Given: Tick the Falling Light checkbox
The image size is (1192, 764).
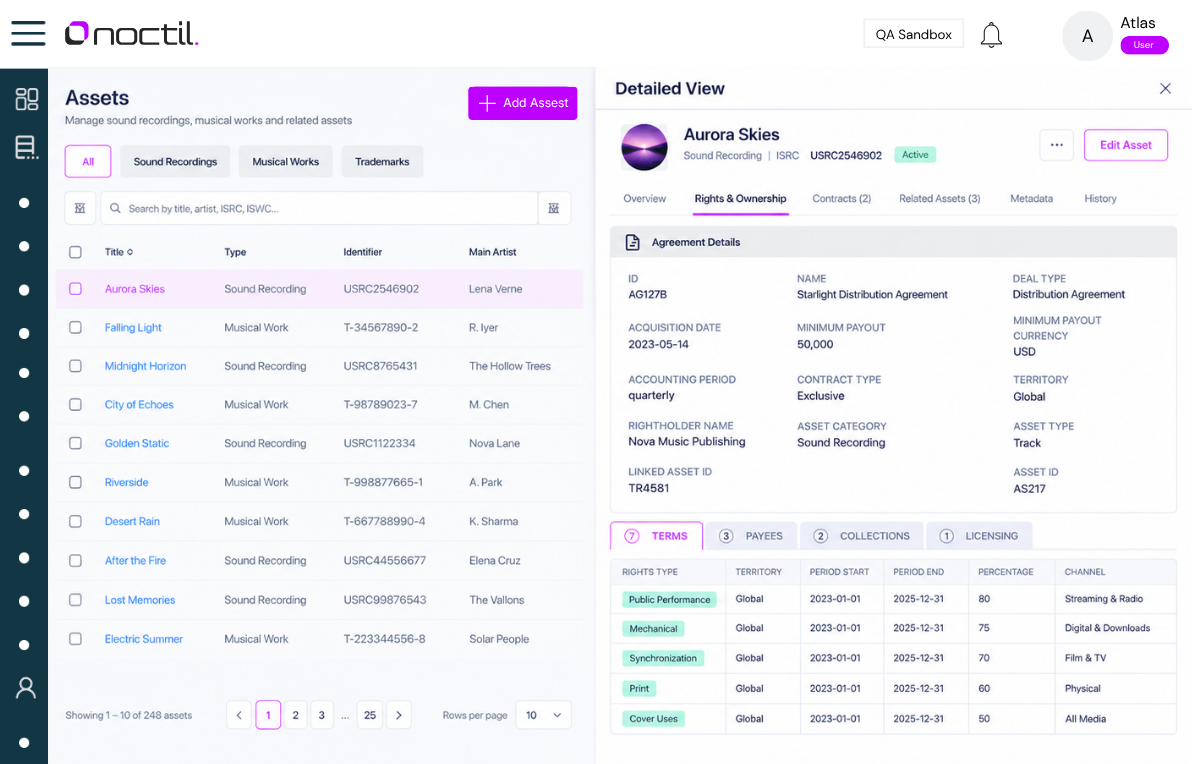Looking at the screenshot, I should coord(75,328).
